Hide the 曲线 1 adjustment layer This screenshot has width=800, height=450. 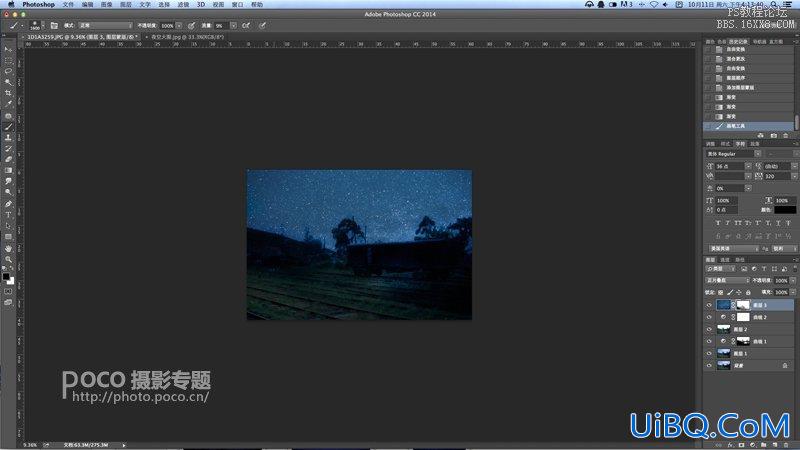click(x=709, y=341)
